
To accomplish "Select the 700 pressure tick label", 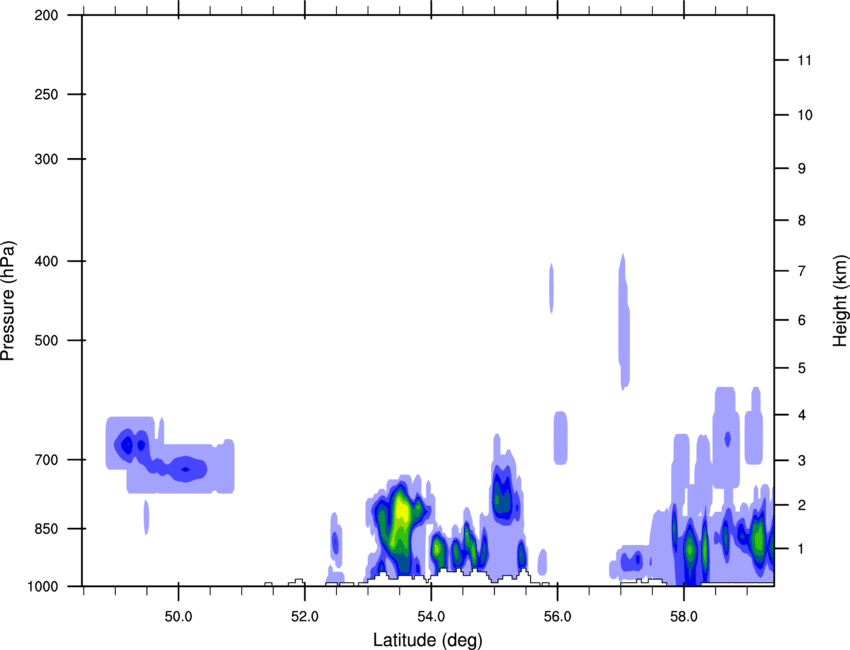I will pyautogui.click(x=46, y=460).
